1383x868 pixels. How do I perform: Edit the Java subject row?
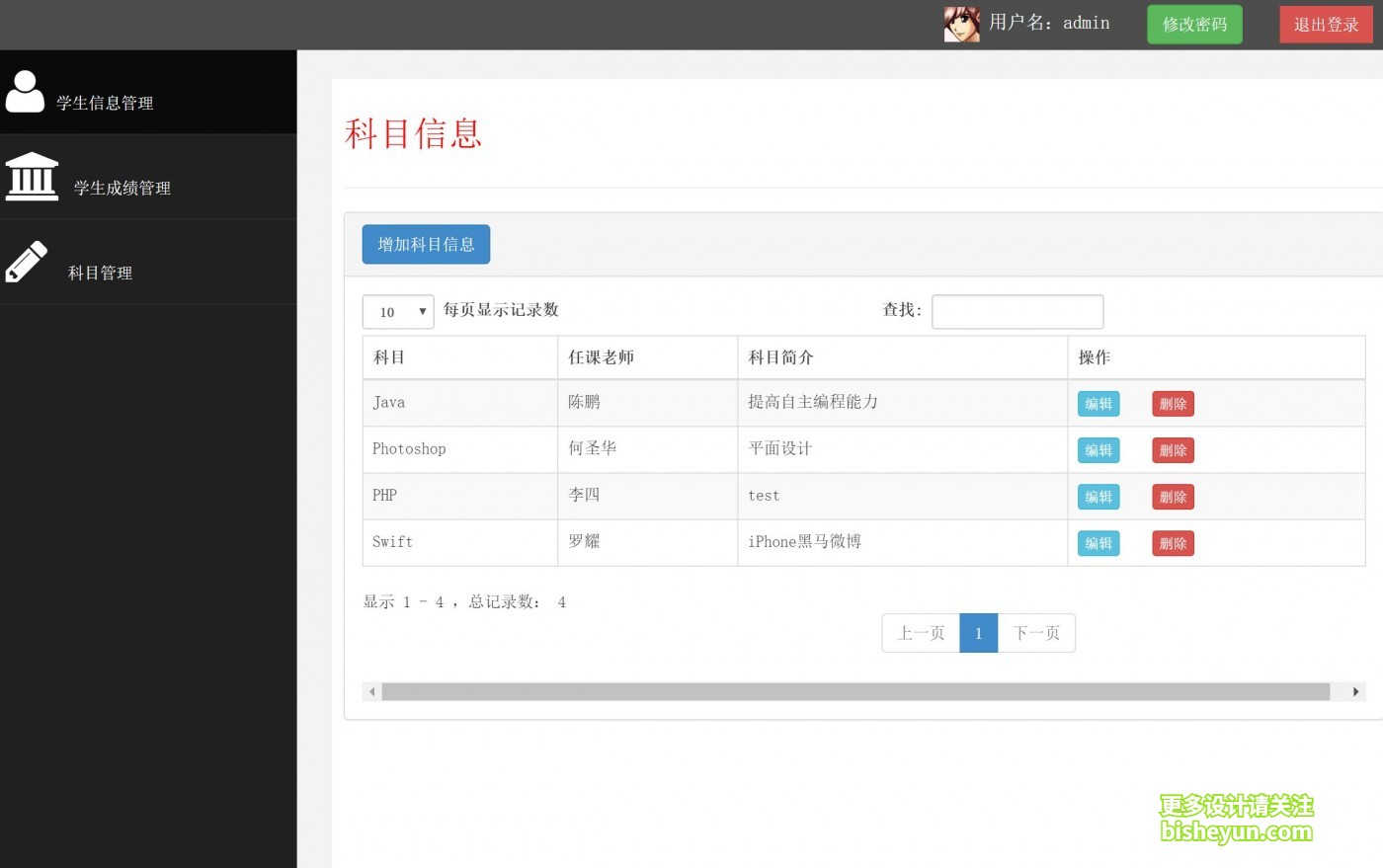tap(1098, 403)
